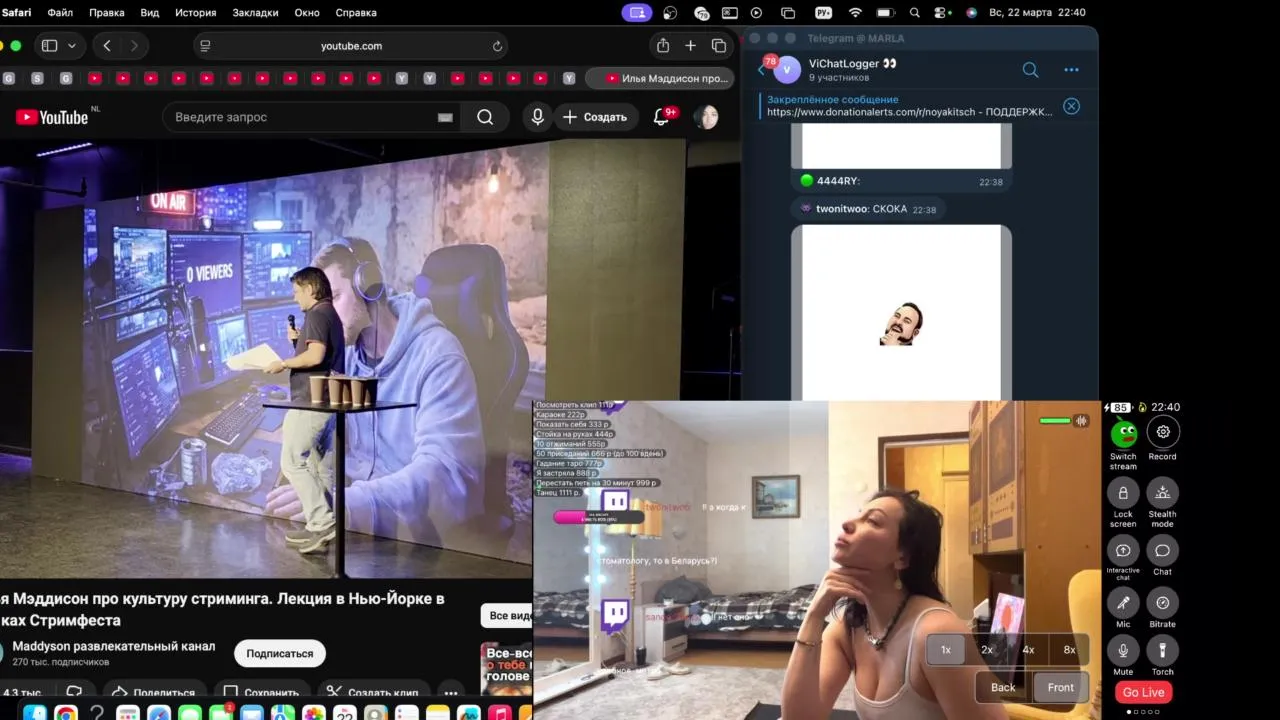Select 2x camera zoom
1280x720 pixels.
coord(987,650)
